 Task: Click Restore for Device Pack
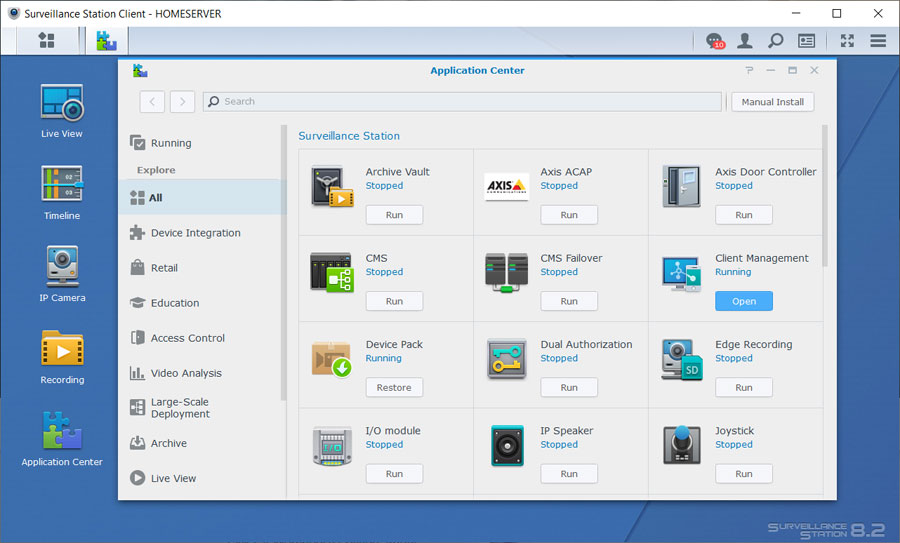click(394, 387)
